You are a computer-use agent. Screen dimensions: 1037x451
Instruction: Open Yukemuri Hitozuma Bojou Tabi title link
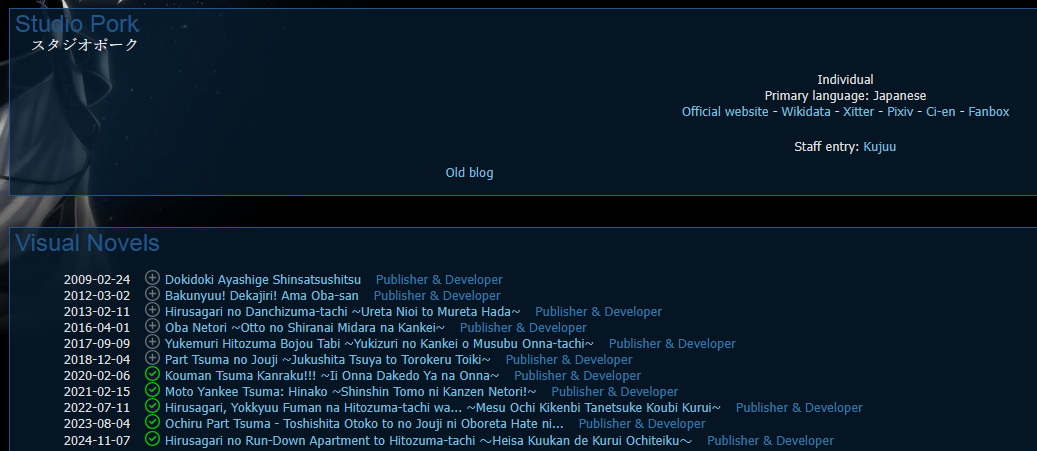(380, 344)
